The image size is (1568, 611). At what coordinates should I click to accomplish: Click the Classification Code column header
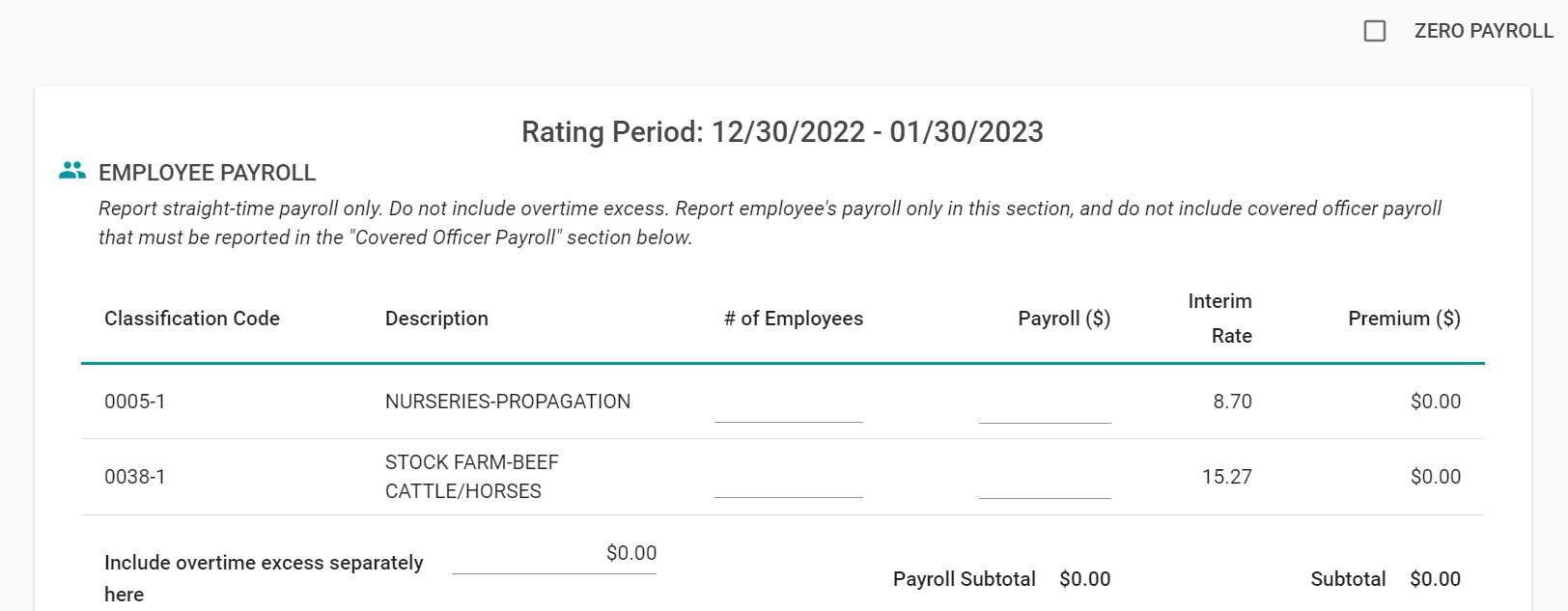click(x=192, y=319)
